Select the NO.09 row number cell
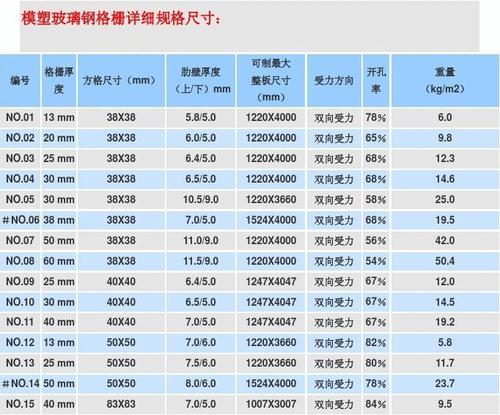The image size is (500, 415). pos(20,281)
